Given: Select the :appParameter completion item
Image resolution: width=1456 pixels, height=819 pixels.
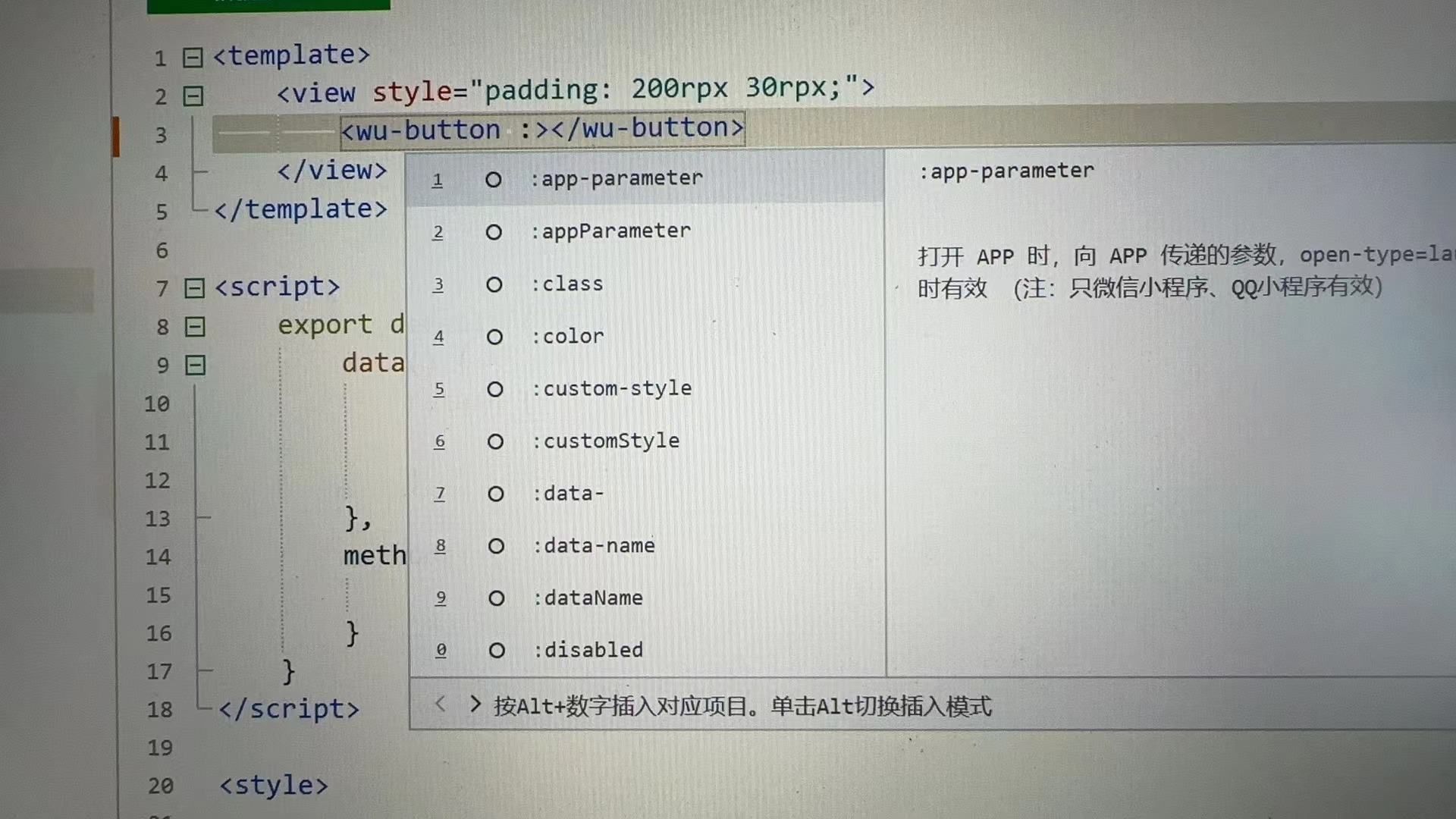Looking at the screenshot, I should click(645, 231).
